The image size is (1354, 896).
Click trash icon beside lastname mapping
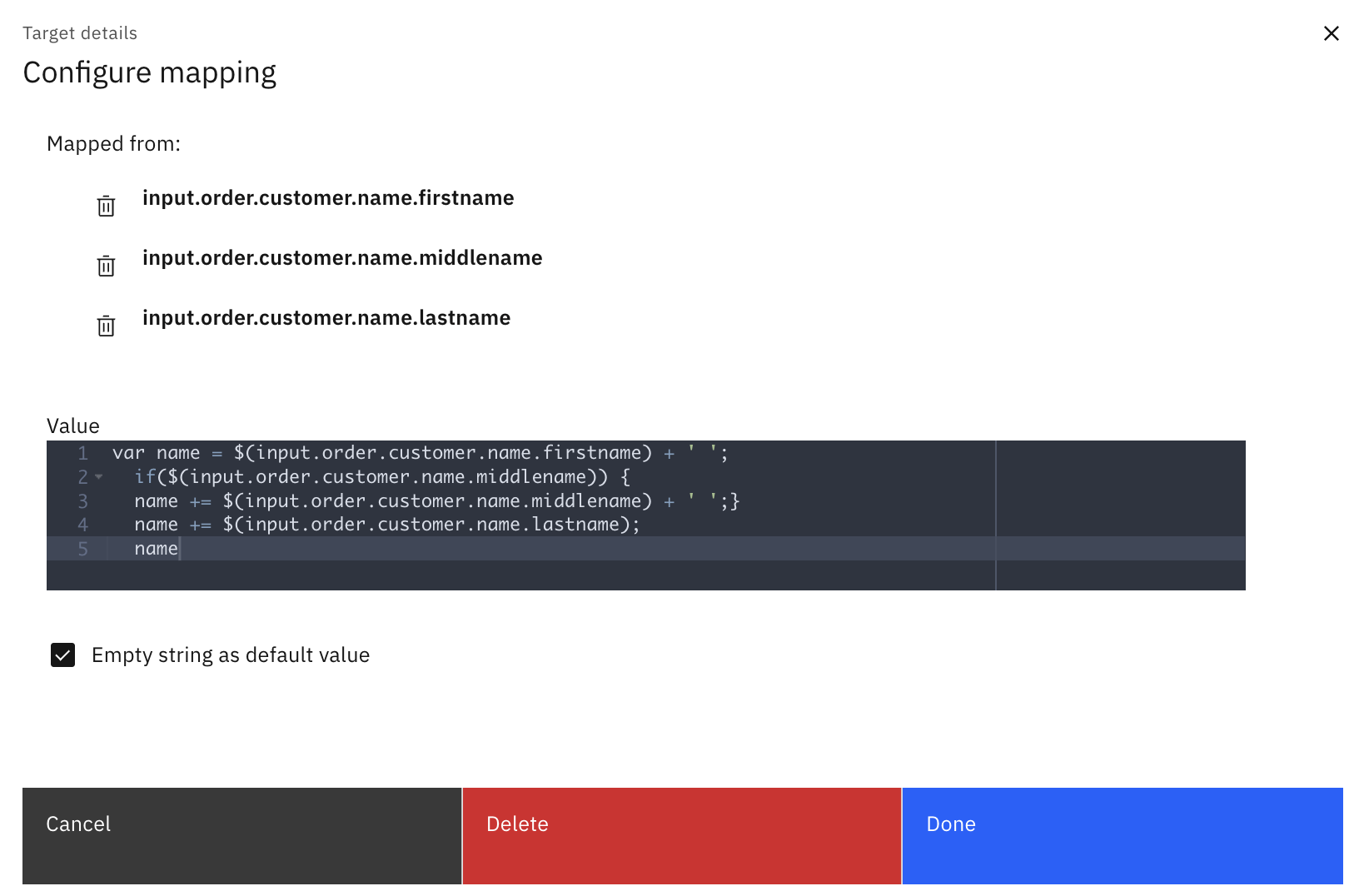coord(106,326)
